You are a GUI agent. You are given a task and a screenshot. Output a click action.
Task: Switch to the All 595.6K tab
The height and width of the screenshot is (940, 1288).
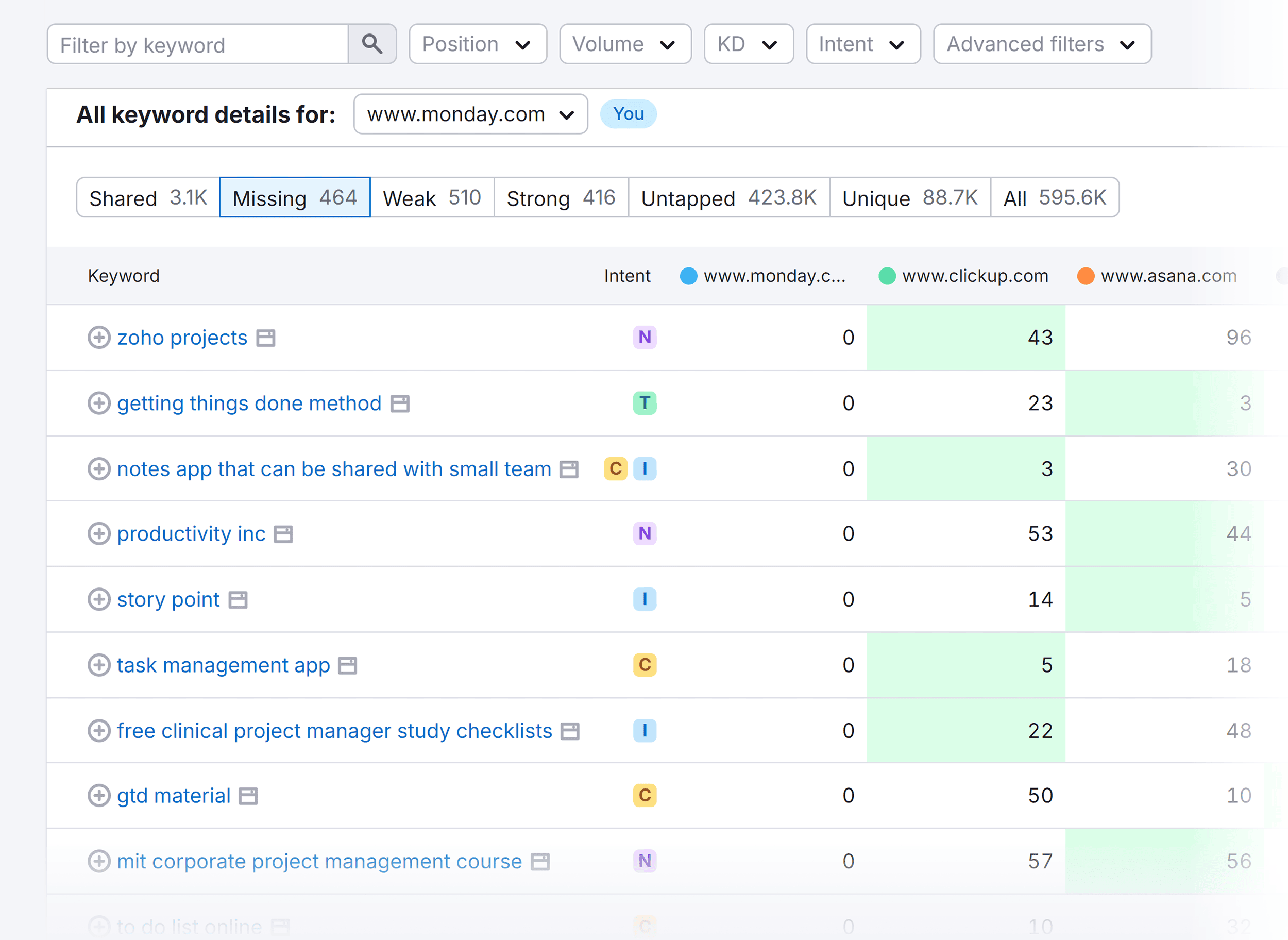(x=1055, y=197)
